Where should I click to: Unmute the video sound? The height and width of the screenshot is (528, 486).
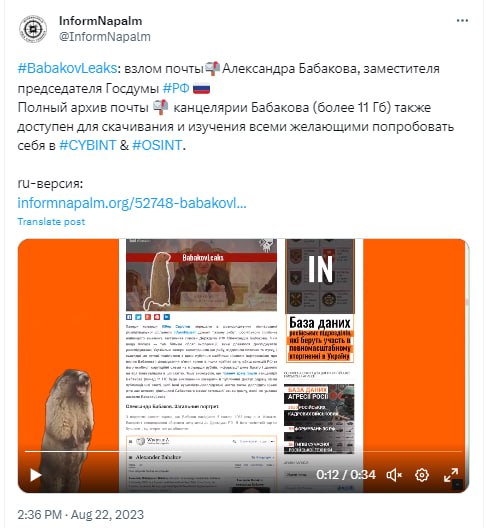pos(394,475)
